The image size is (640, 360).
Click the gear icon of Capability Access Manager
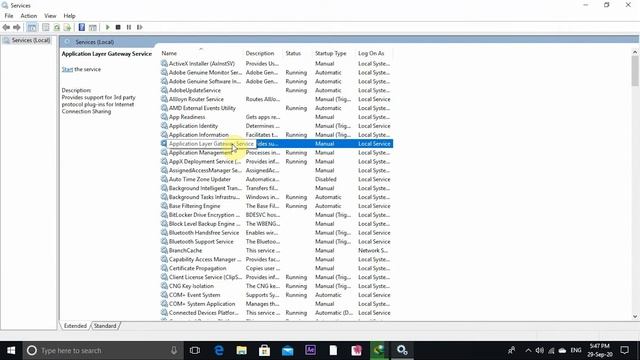pyautogui.click(x=164, y=260)
